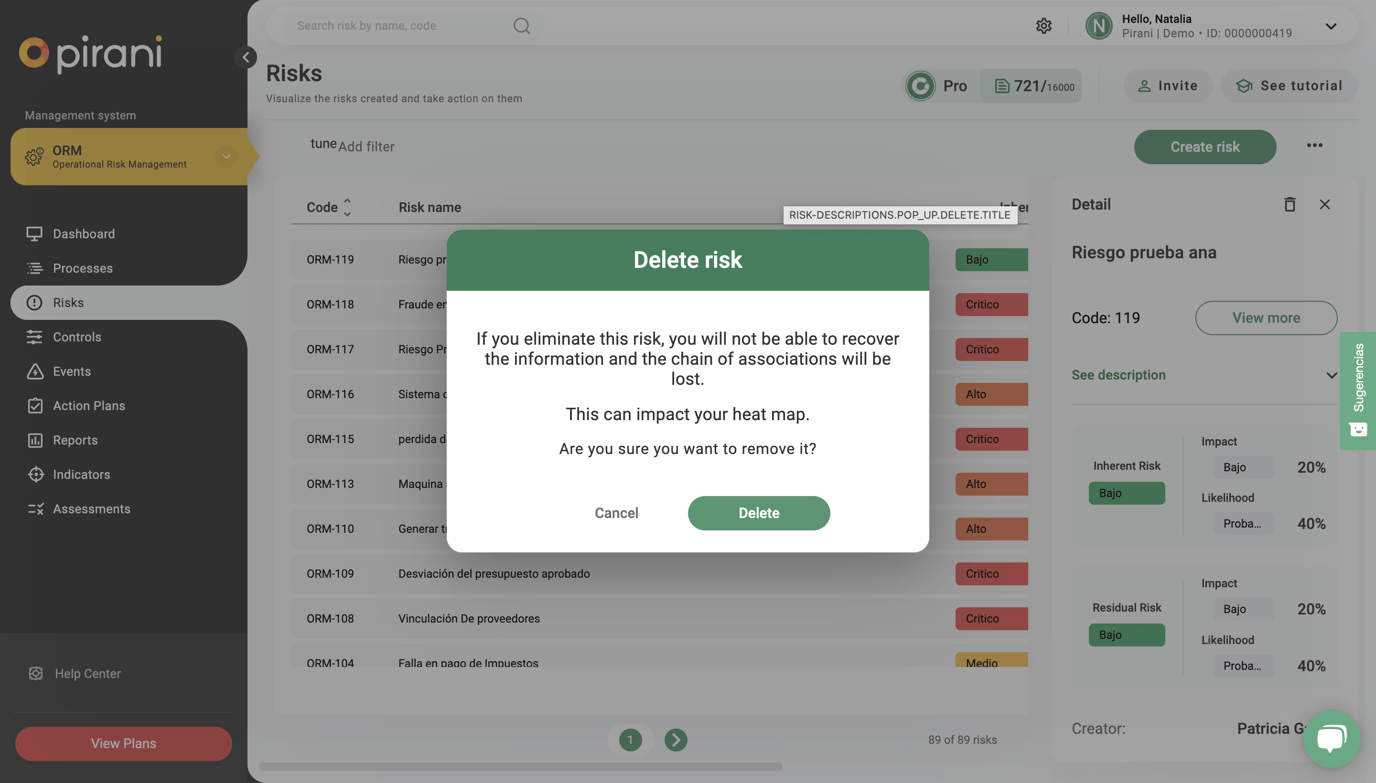1376x783 pixels.
Task: Click the search magnifier icon
Action: tap(522, 26)
